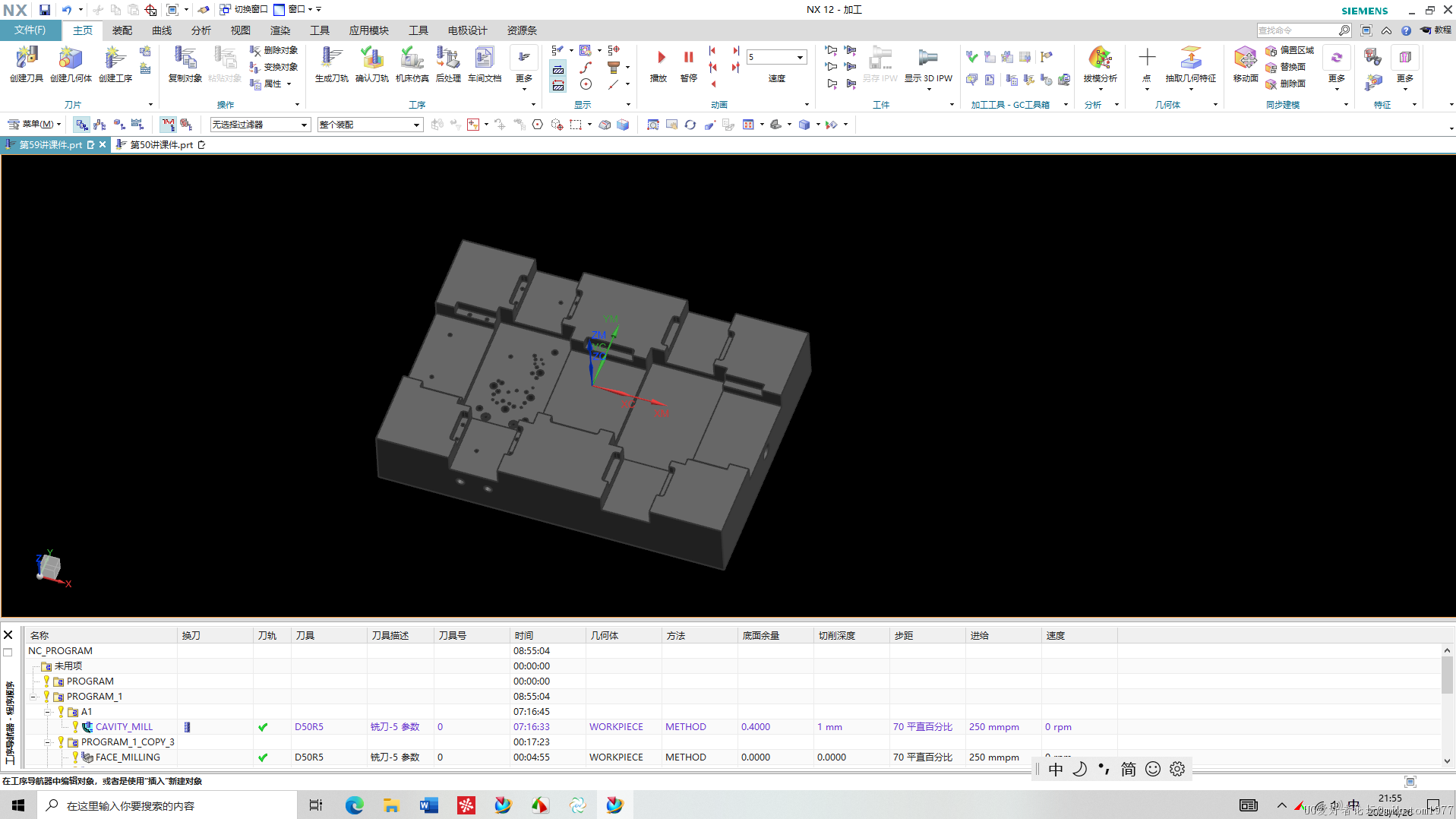Select the CAVITY_MILL operation
The height and width of the screenshot is (819, 1456).
tap(124, 727)
